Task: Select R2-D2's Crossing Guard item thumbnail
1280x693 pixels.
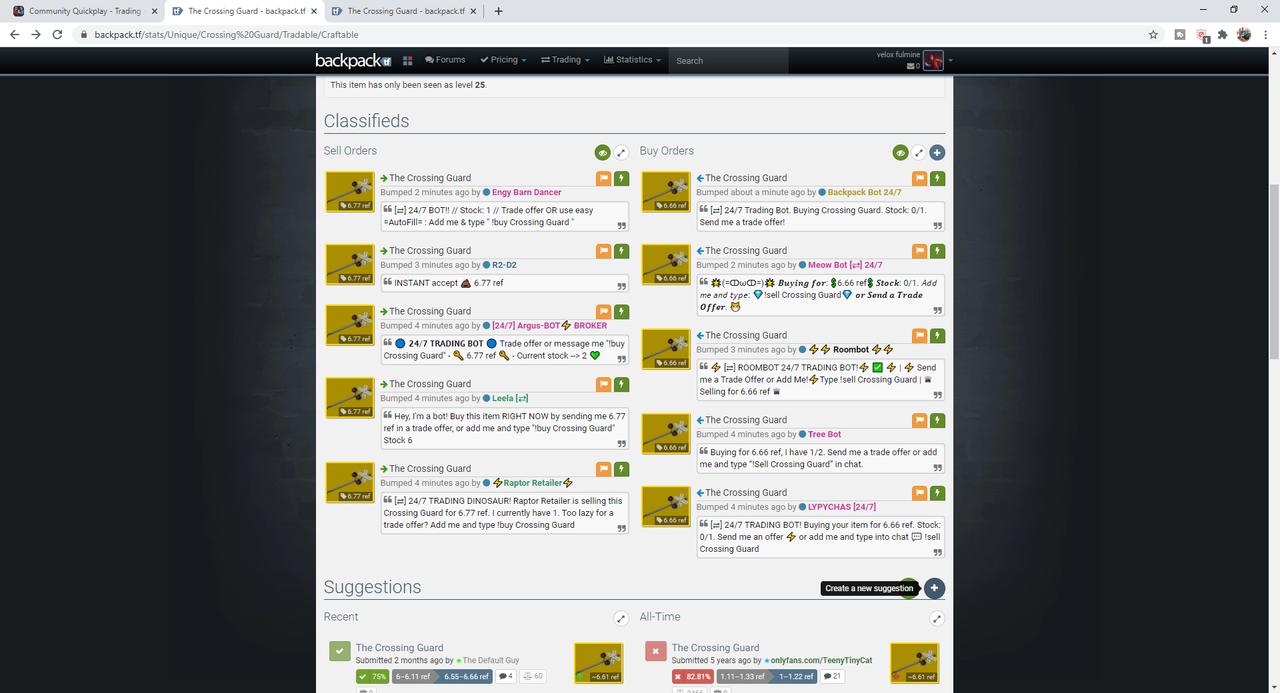Action: tap(350, 265)
